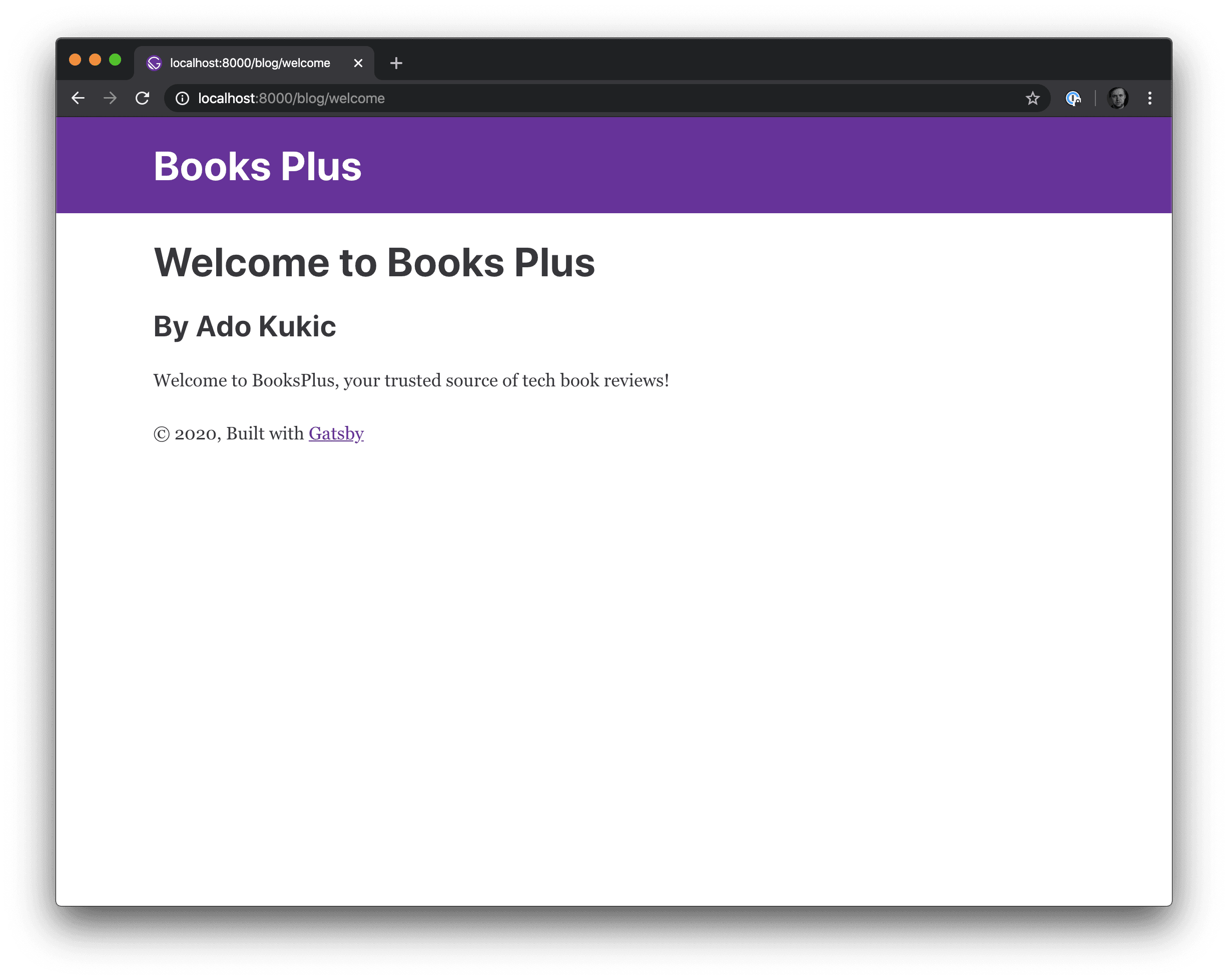The width and height of the screenshot is (1228, 980).
Task: Open a new tab with the plus button
Action: 396,63
